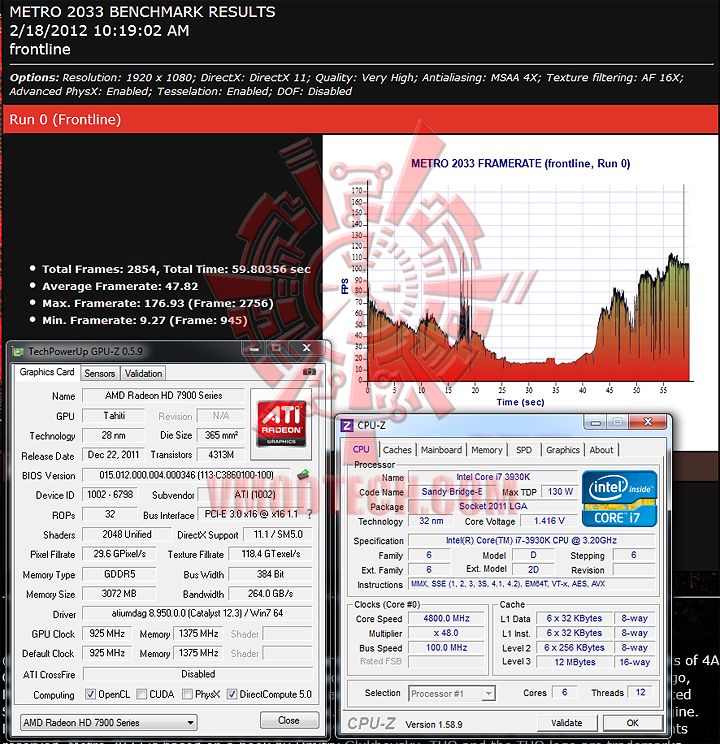
Task: Click the Max TDP 130 W value
Action: tap(560, 492)
